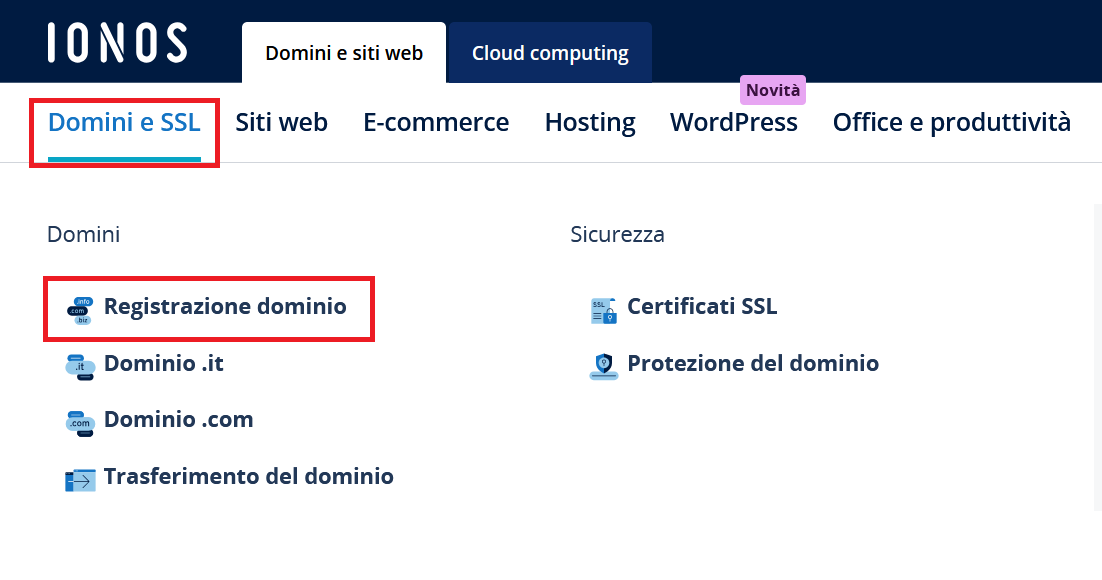The image size is (1102, 580).
Task: Click the IONOS logo
Action: (117, 43)
